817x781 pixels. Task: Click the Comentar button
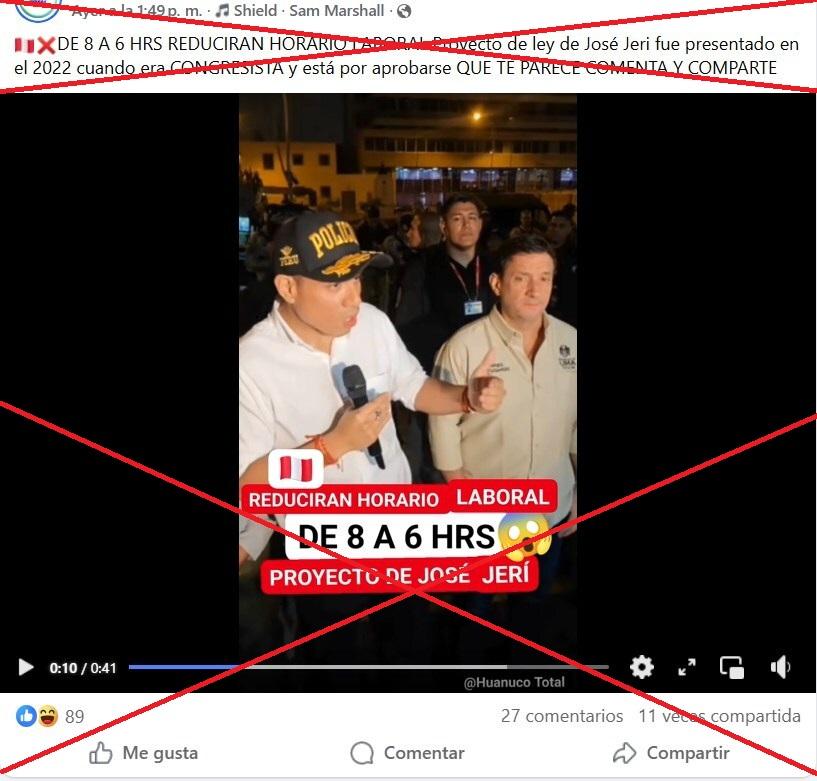[408, 753]
